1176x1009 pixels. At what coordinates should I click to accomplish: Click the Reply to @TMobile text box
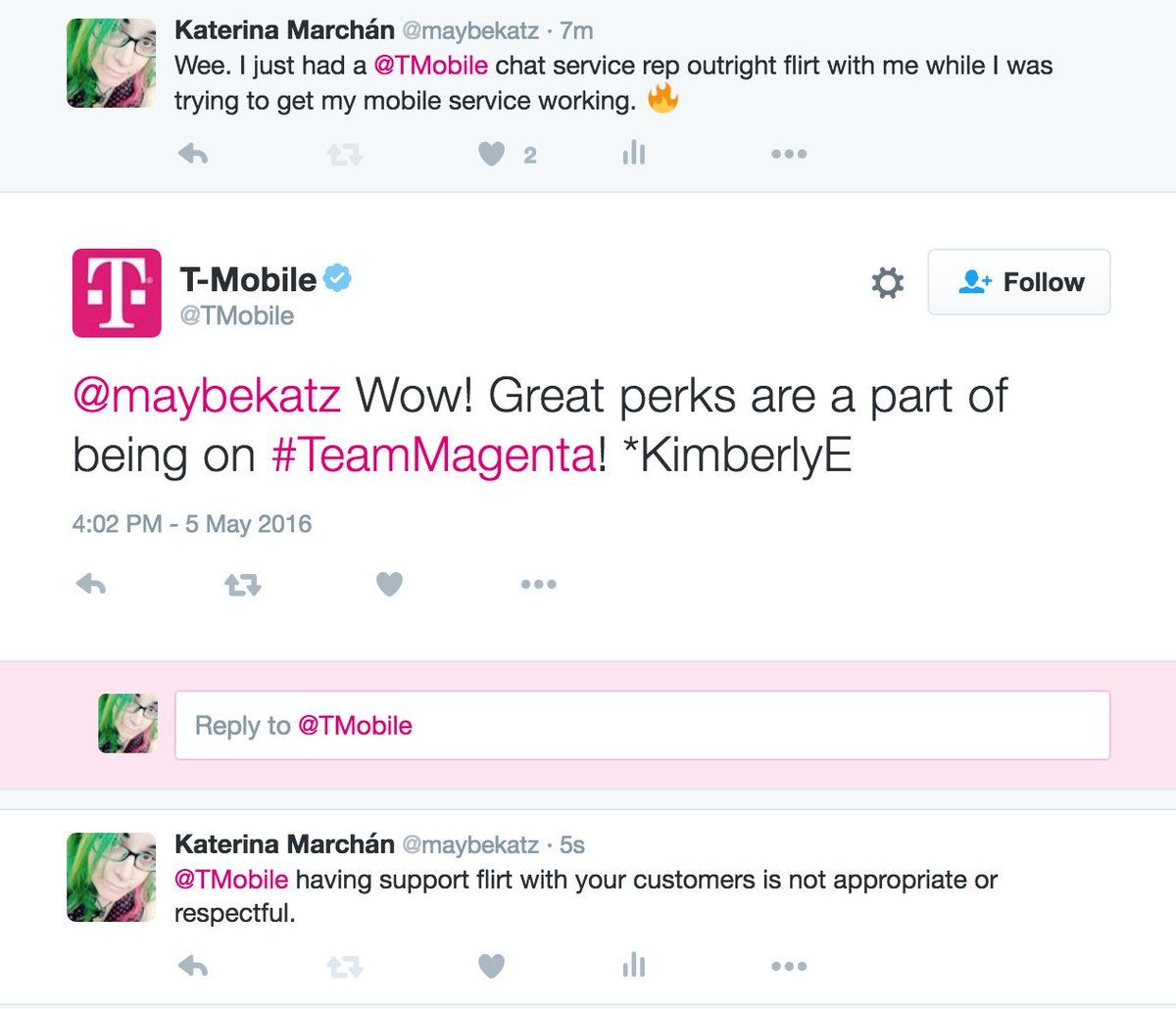click(x=642, y=726)
